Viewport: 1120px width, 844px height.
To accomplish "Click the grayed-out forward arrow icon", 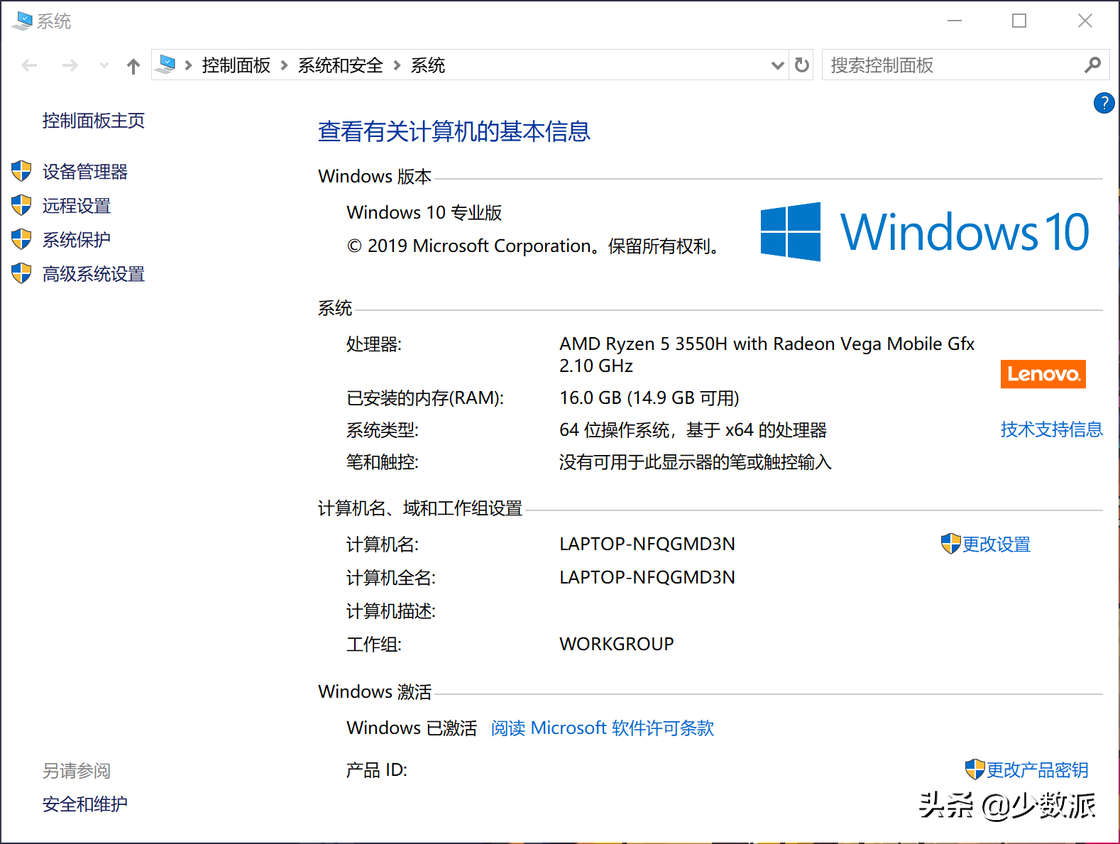I will tap(68, 64).
